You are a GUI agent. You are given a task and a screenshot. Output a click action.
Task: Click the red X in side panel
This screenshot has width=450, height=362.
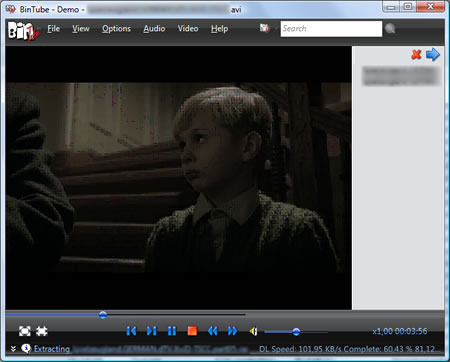click(416, 54)
